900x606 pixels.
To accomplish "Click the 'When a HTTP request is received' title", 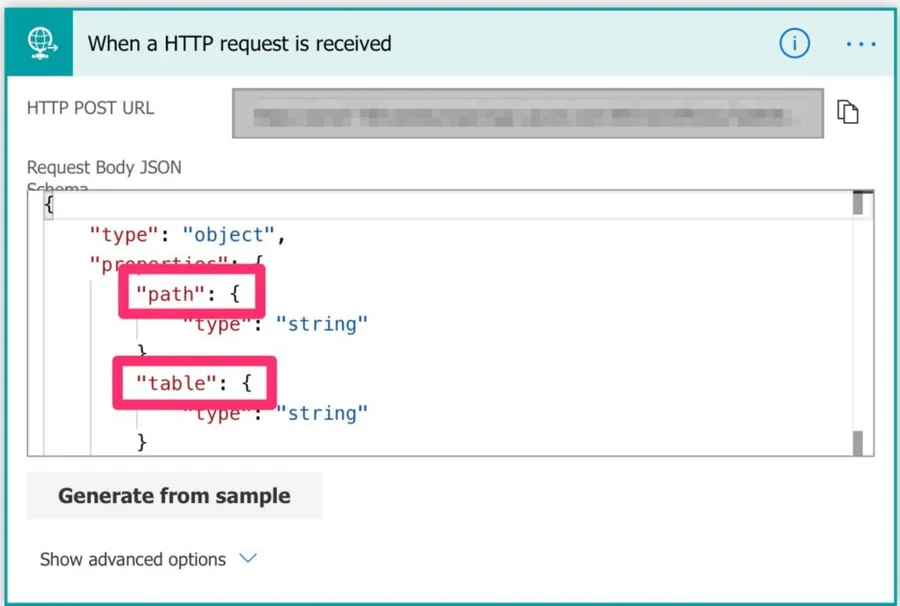I will tap(239, 44).
